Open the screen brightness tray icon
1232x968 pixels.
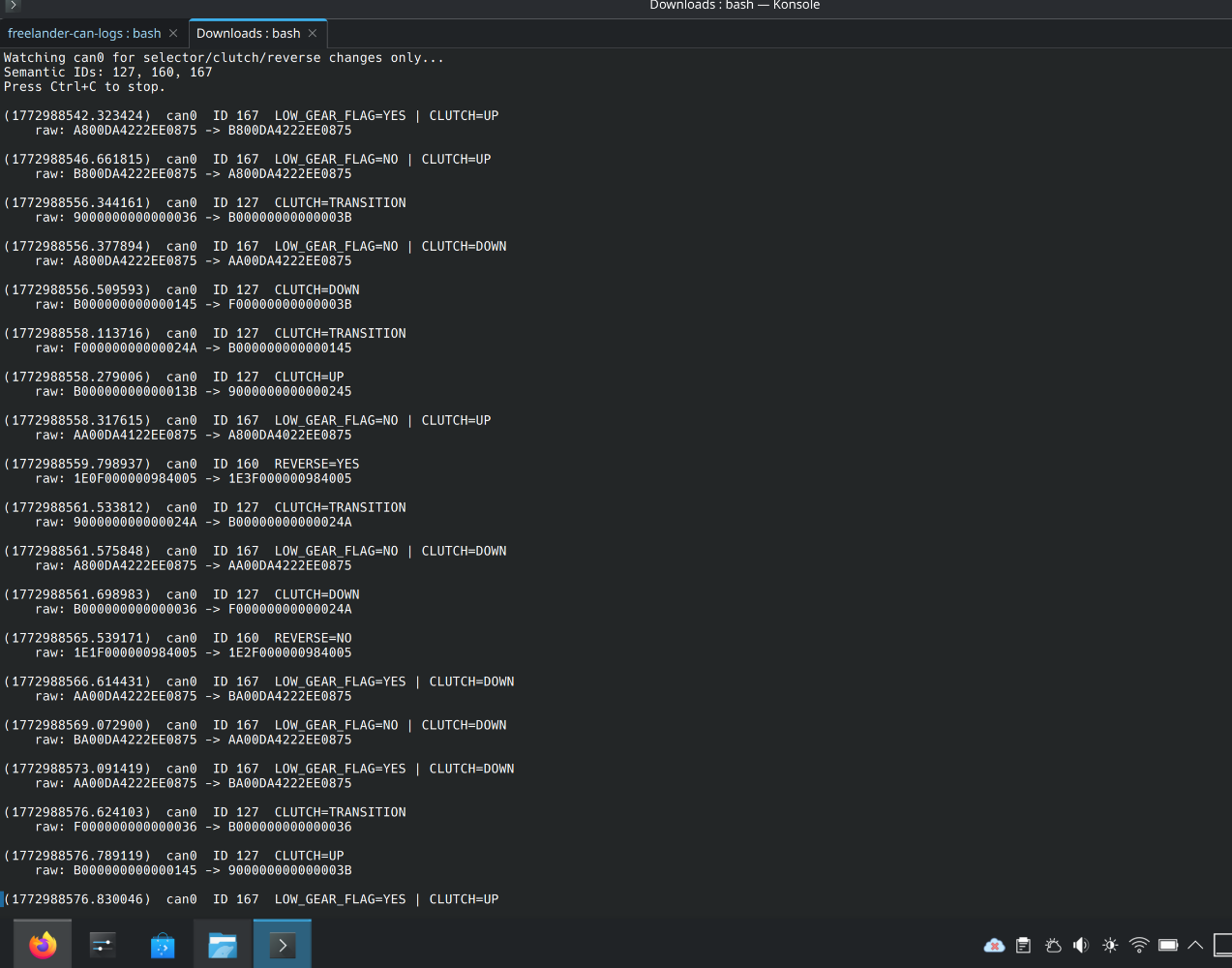(1110, 946)
